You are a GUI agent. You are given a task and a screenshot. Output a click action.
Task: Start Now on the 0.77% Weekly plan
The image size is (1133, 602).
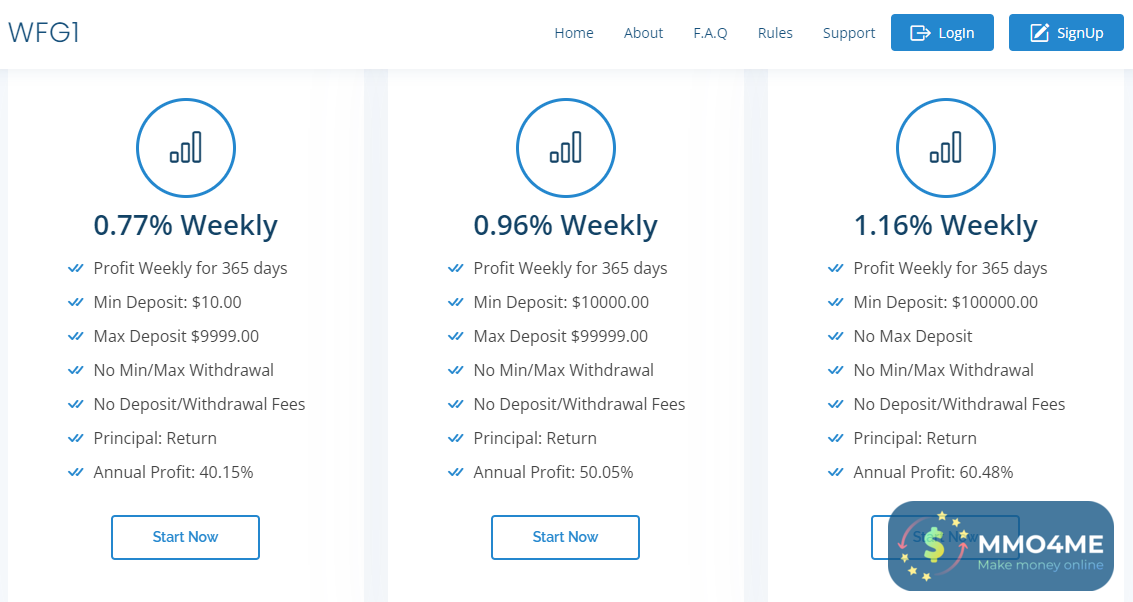coord(185,537)
